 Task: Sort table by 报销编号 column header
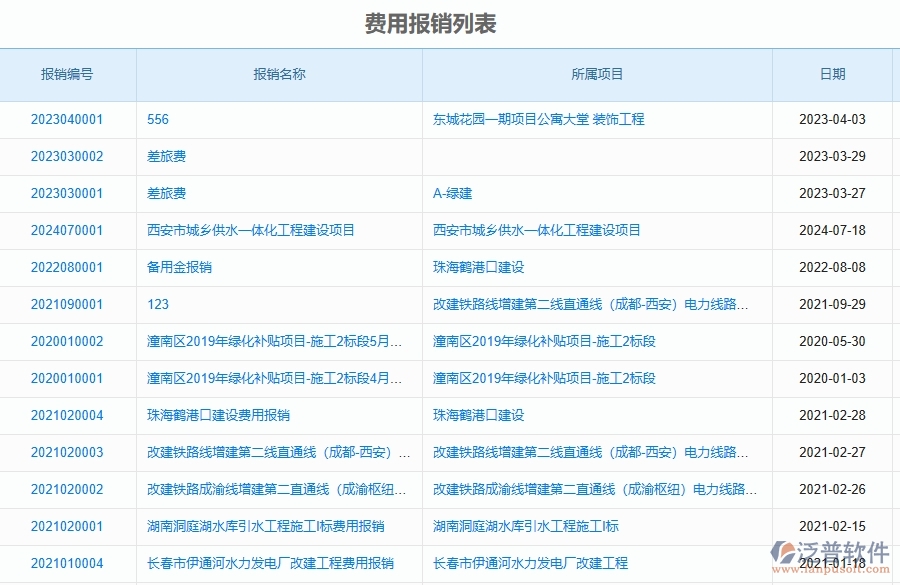67,74
